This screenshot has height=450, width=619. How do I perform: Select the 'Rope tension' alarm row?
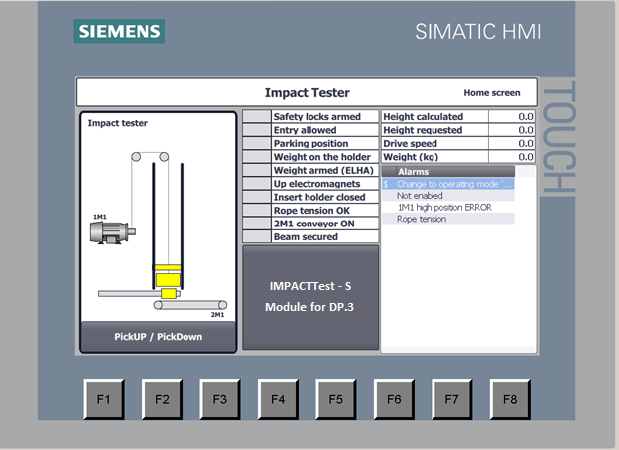[448, 219]
